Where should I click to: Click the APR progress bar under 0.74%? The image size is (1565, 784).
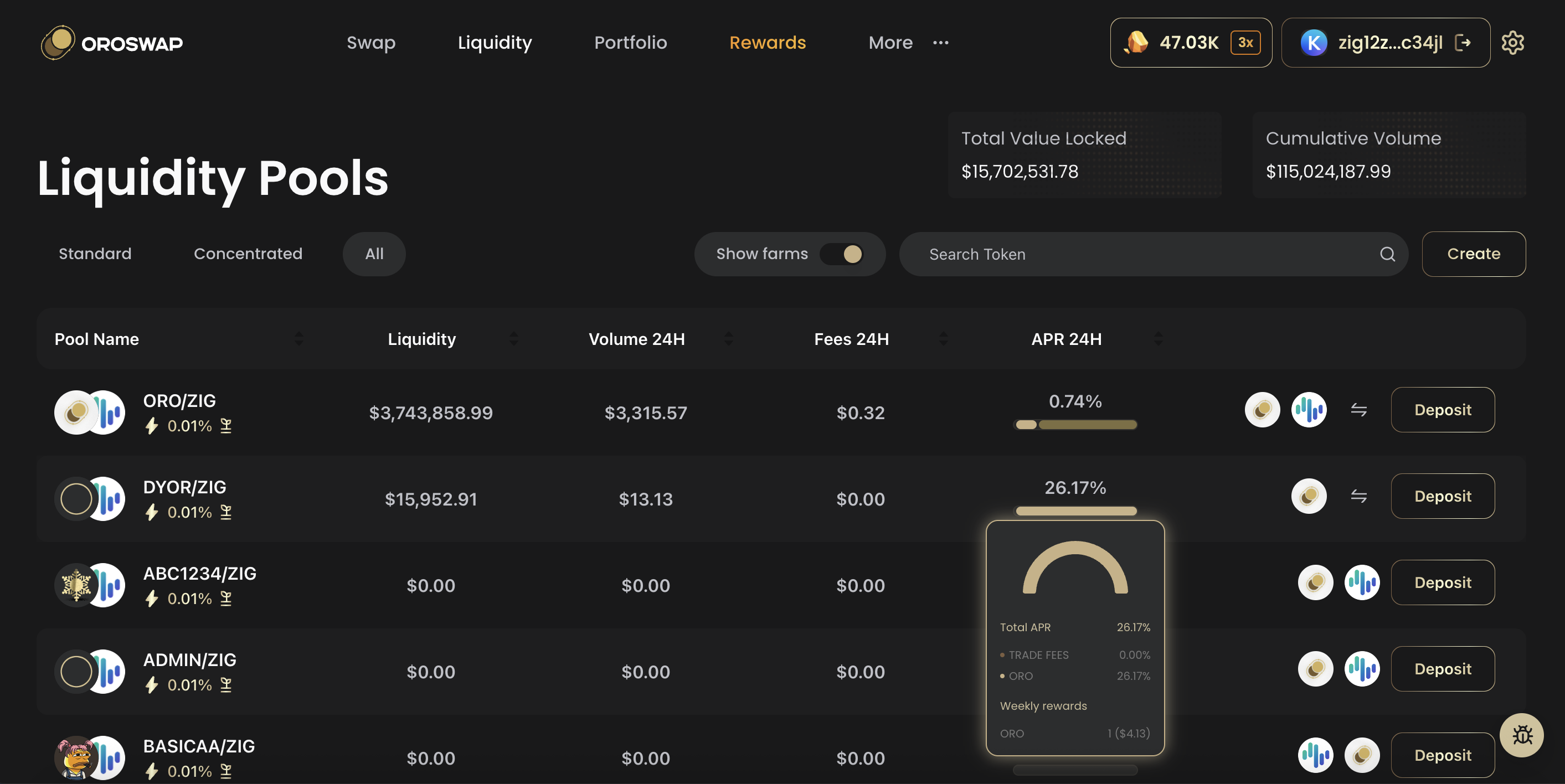pos(1075,425)
